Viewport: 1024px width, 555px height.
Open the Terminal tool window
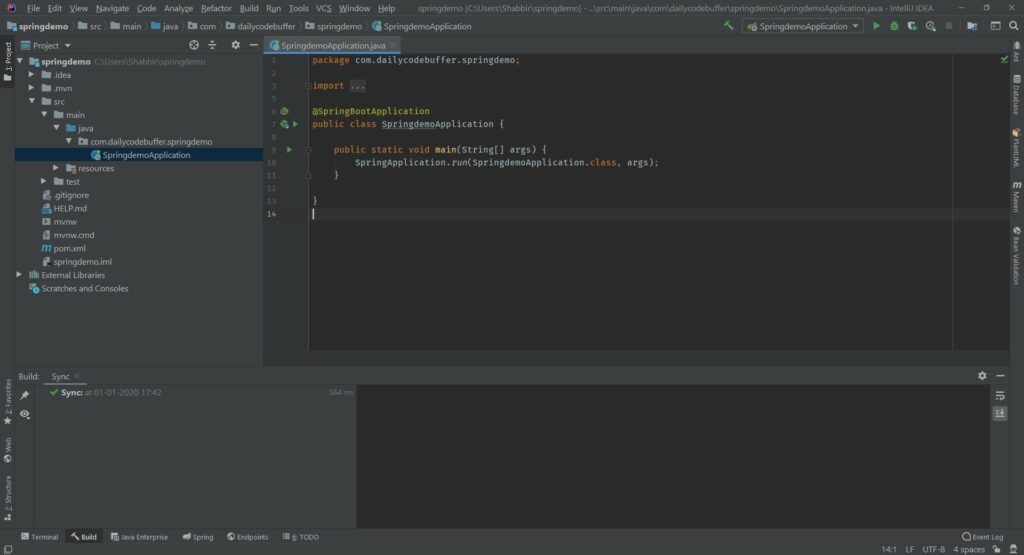[x=40, y=537]
